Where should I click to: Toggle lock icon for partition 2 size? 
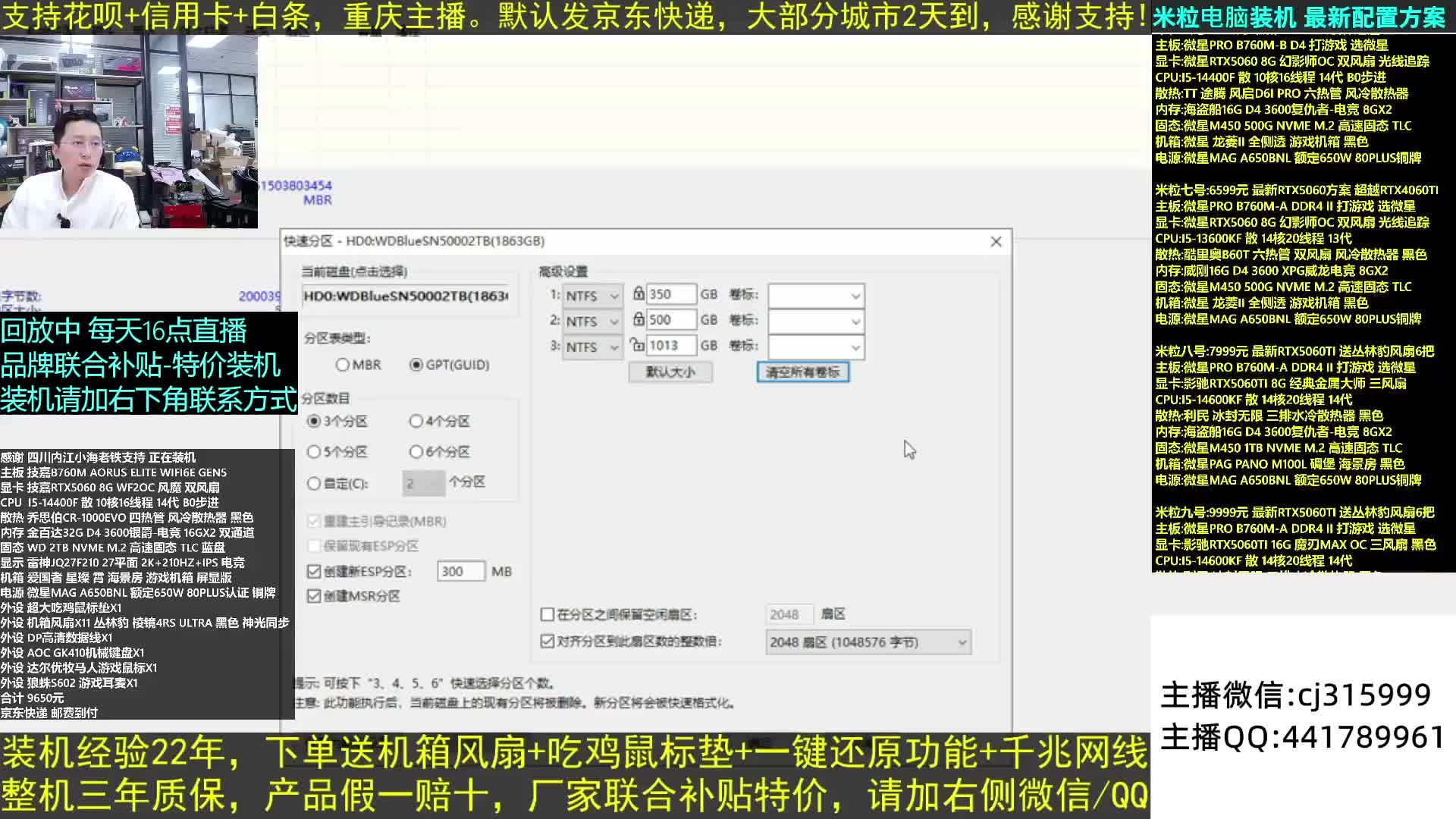(x=639, y=319)
